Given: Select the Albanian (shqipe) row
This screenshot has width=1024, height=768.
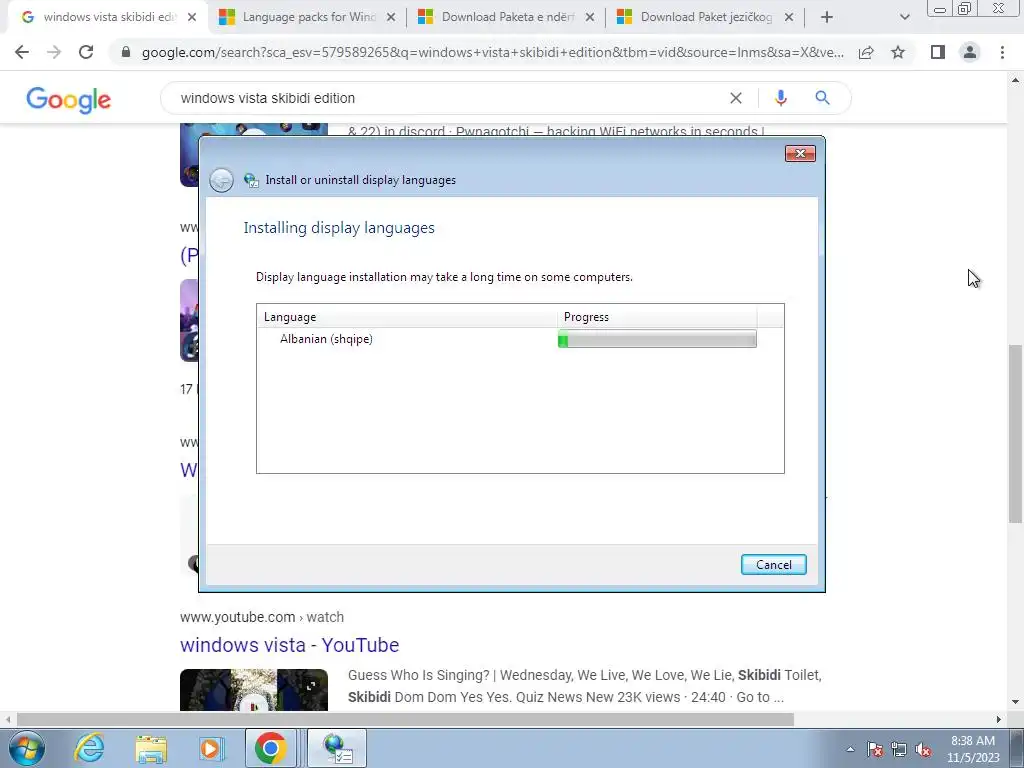Looking at the screenshot, I should pyautogui.click(x=520, y=339).
